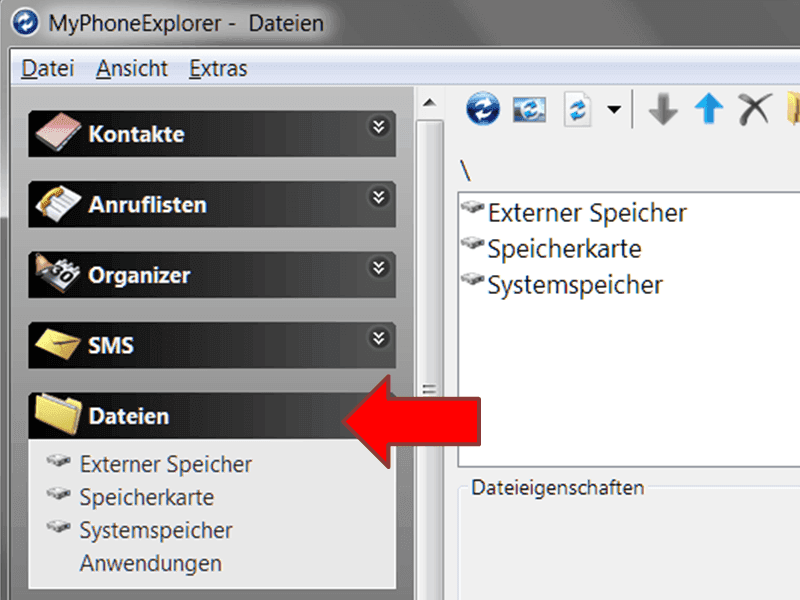Click the backslash root path label

point(465,170)
